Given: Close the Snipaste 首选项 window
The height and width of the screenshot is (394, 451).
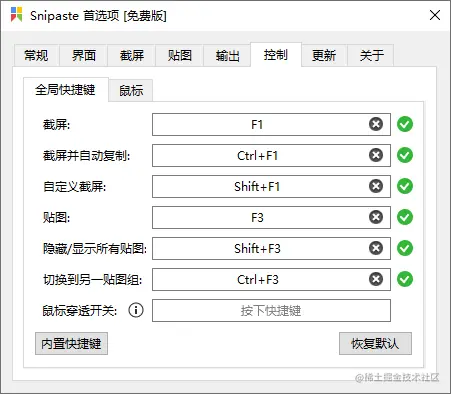Looking at the screenshot, I should [435, 15].
